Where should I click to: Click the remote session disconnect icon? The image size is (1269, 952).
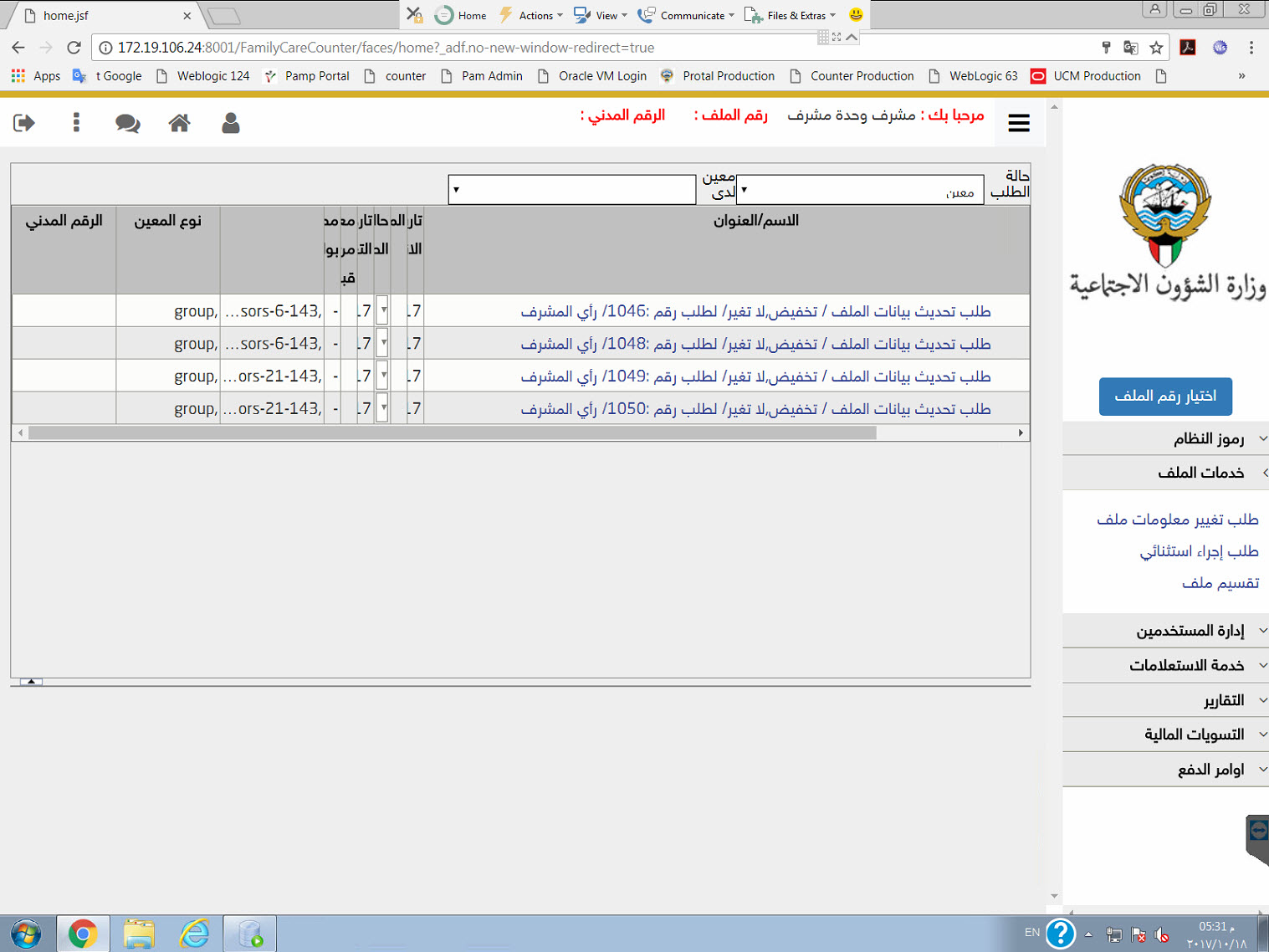tap(414, 14)
